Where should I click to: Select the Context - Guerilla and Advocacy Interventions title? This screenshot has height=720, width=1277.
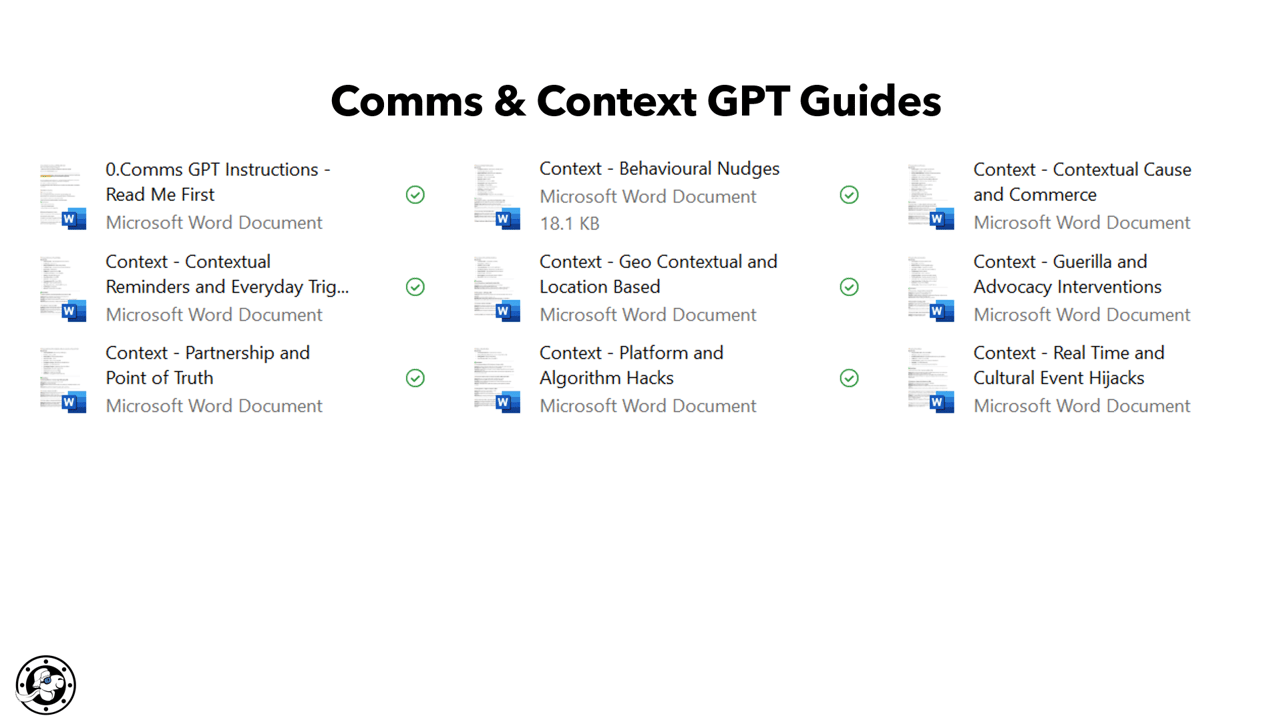(x=1066, y=274)
